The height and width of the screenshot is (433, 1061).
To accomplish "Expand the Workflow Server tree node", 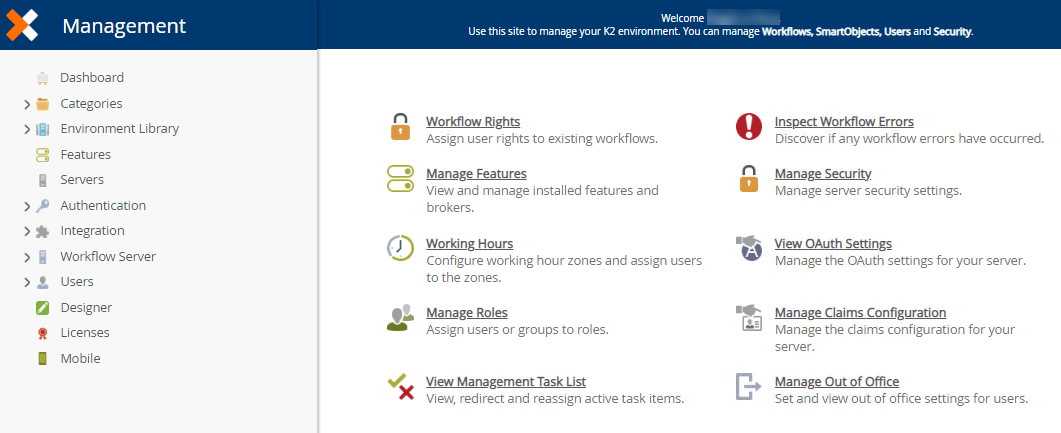I will (x=27, y=257).
